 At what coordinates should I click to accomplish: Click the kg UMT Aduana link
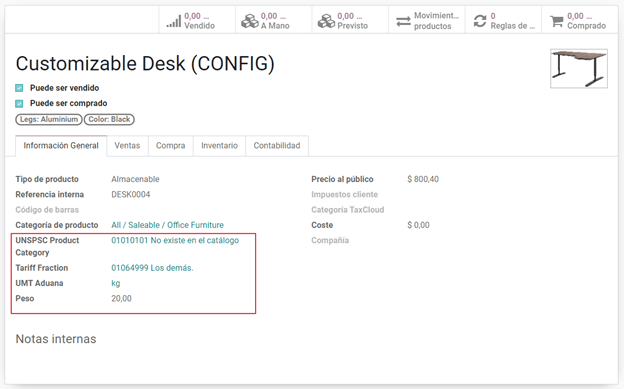point(116,283)
